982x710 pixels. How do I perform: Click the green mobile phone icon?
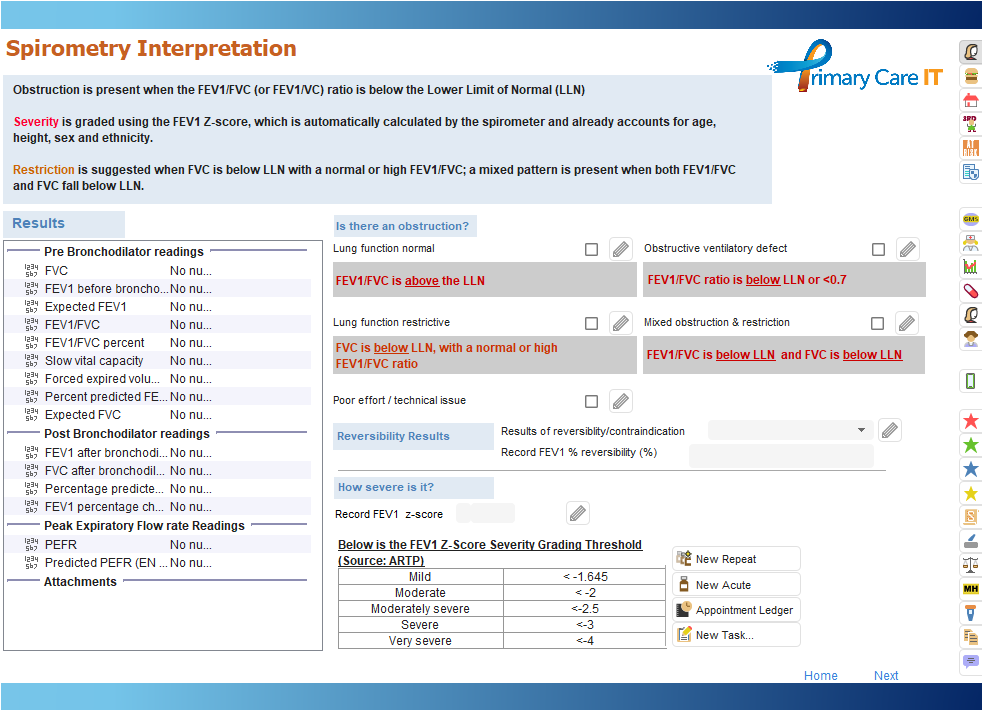click(x=970, y=381)
